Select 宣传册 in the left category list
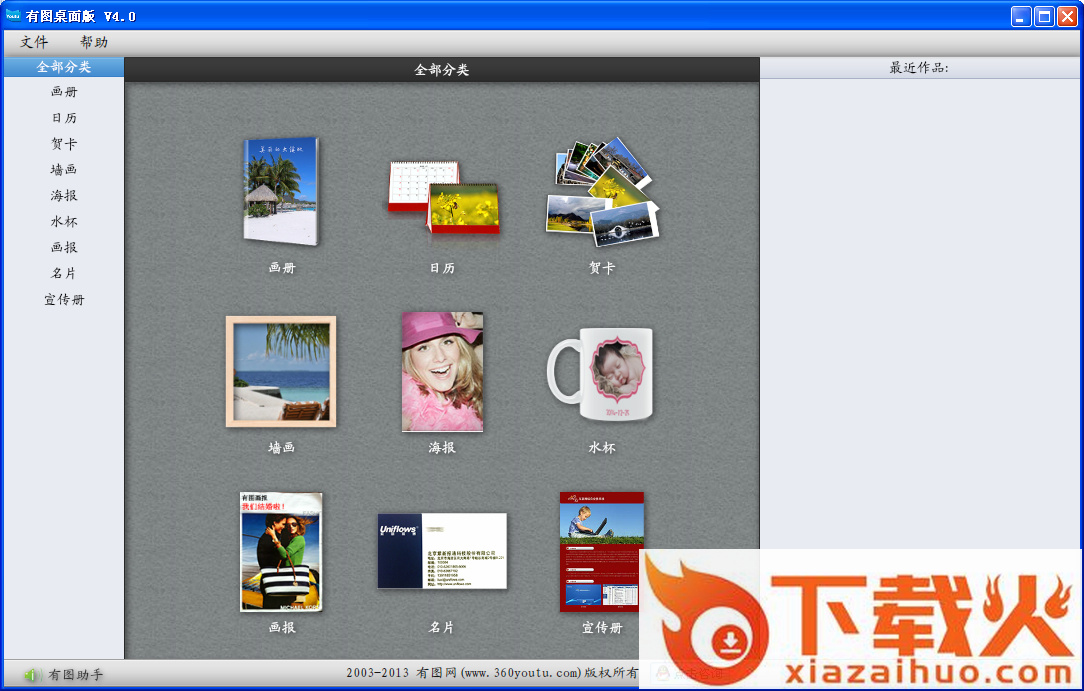Image resolution: width=1084 pixels, height=691 pixels. pos(64,300)
